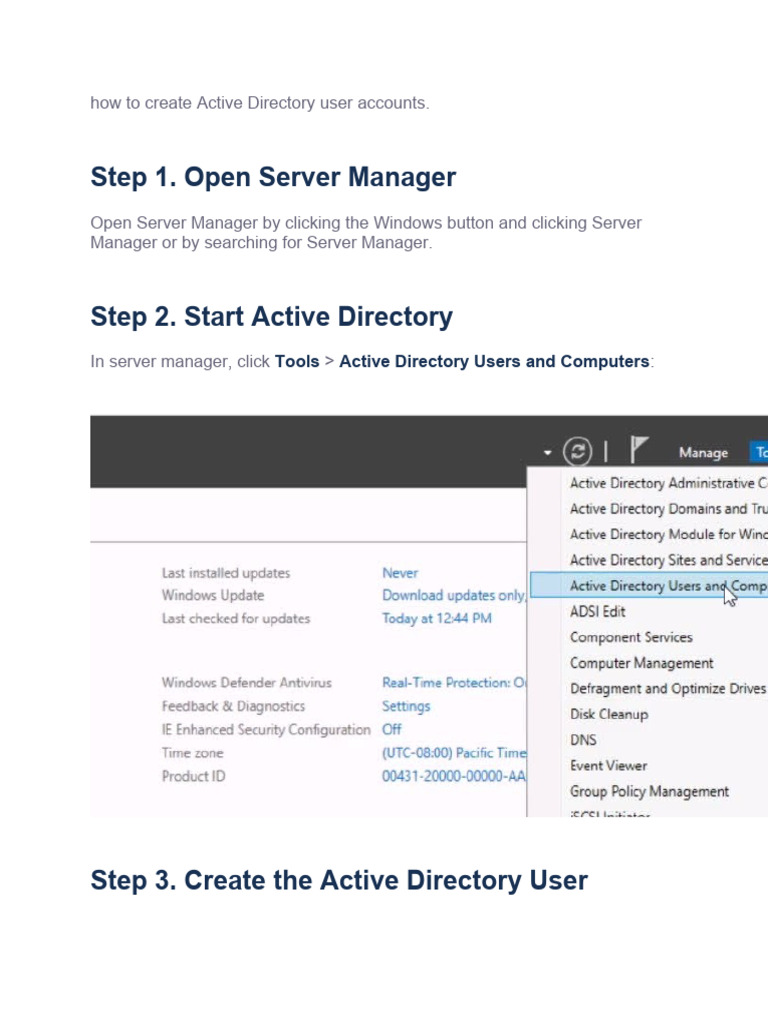
Task: Open Feedback & Diagnostics Settings link
Action: coord(406,707)
